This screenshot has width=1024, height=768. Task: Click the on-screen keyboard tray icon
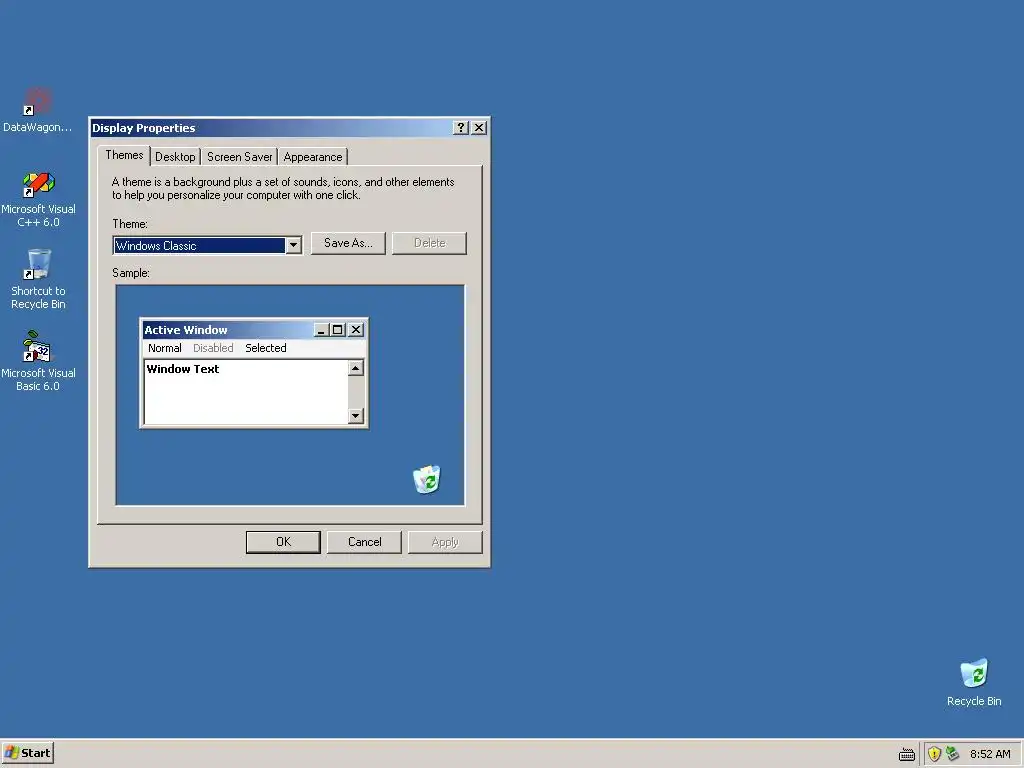906,754
